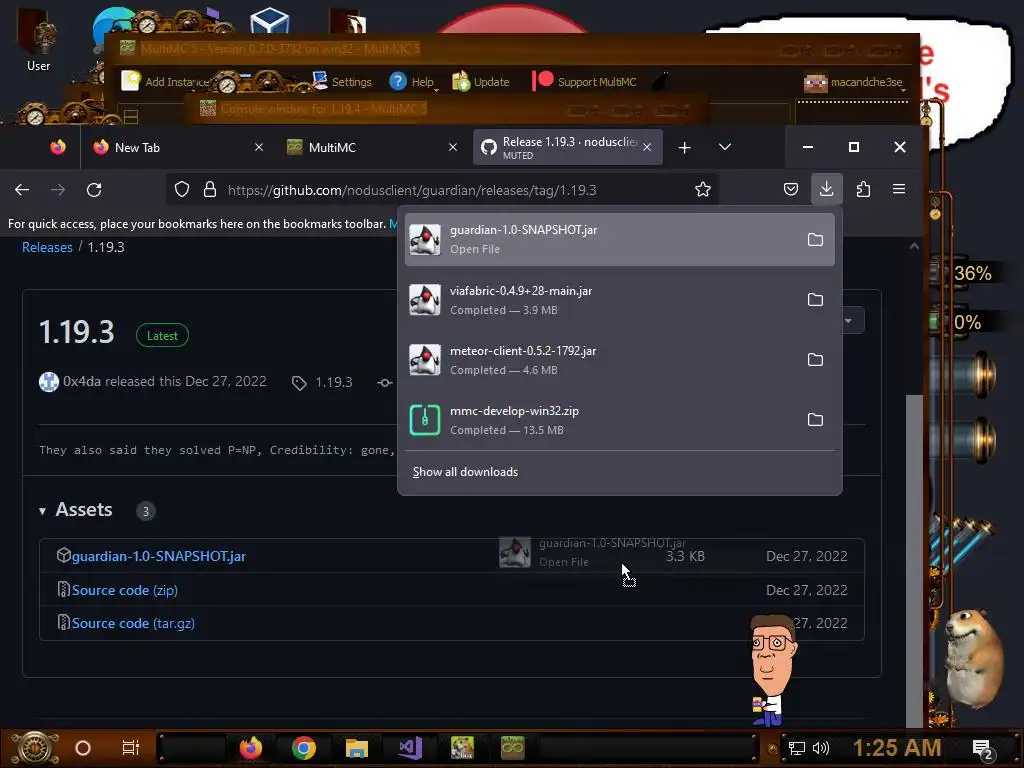Bookmark this page with star icon

point(703,189)
